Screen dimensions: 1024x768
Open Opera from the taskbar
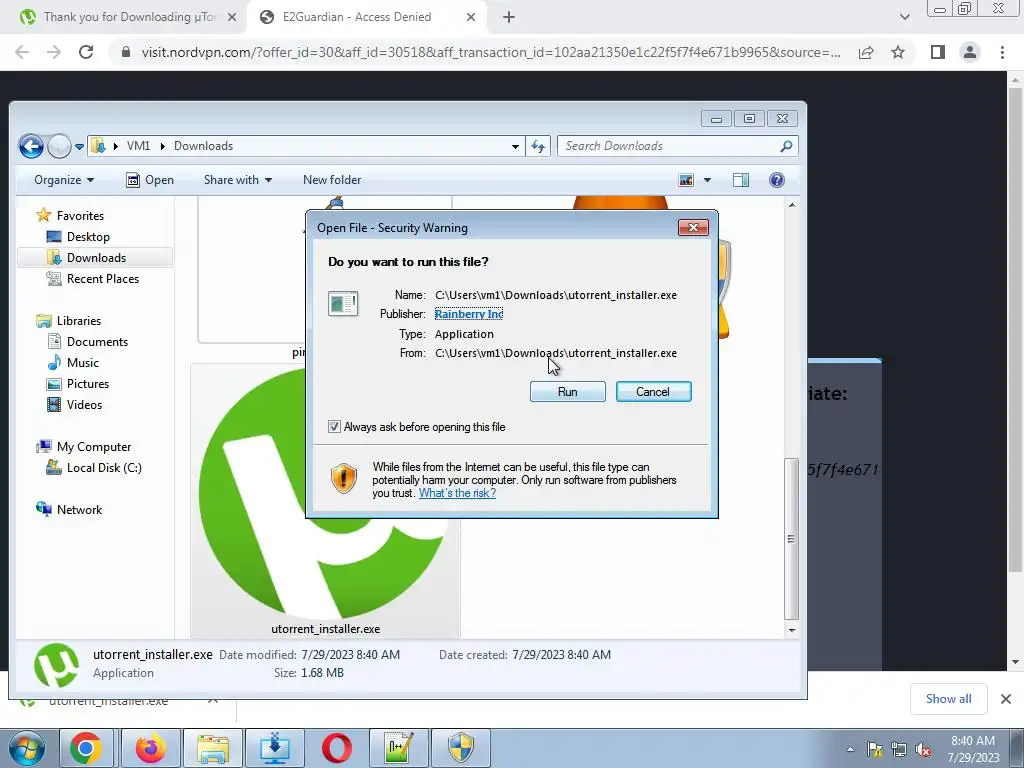337,748
